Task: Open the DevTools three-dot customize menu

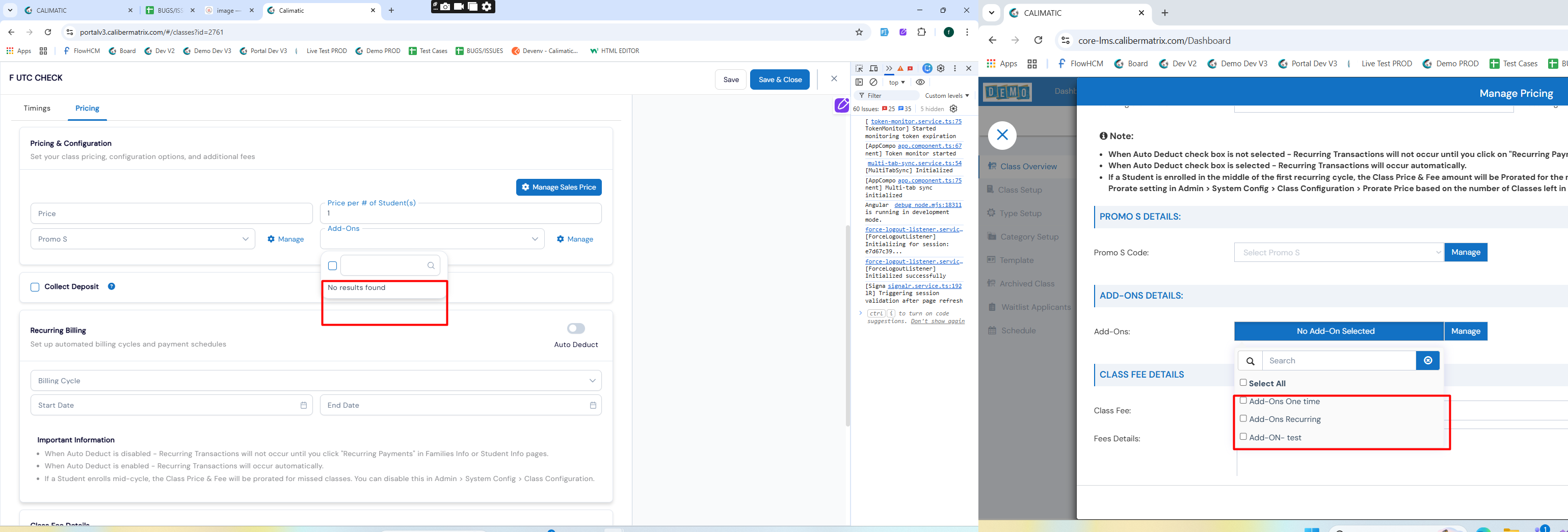Action: click(954, 68)
